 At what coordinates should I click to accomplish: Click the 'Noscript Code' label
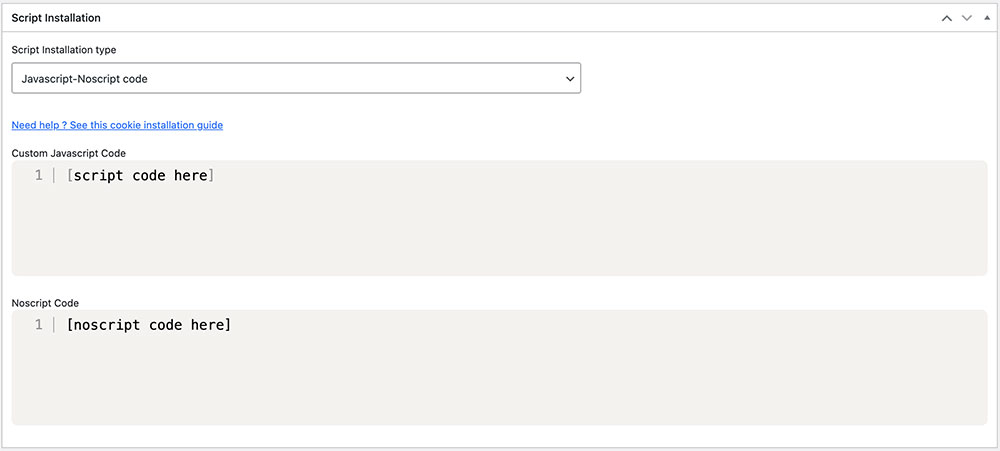tap(45, 302)
